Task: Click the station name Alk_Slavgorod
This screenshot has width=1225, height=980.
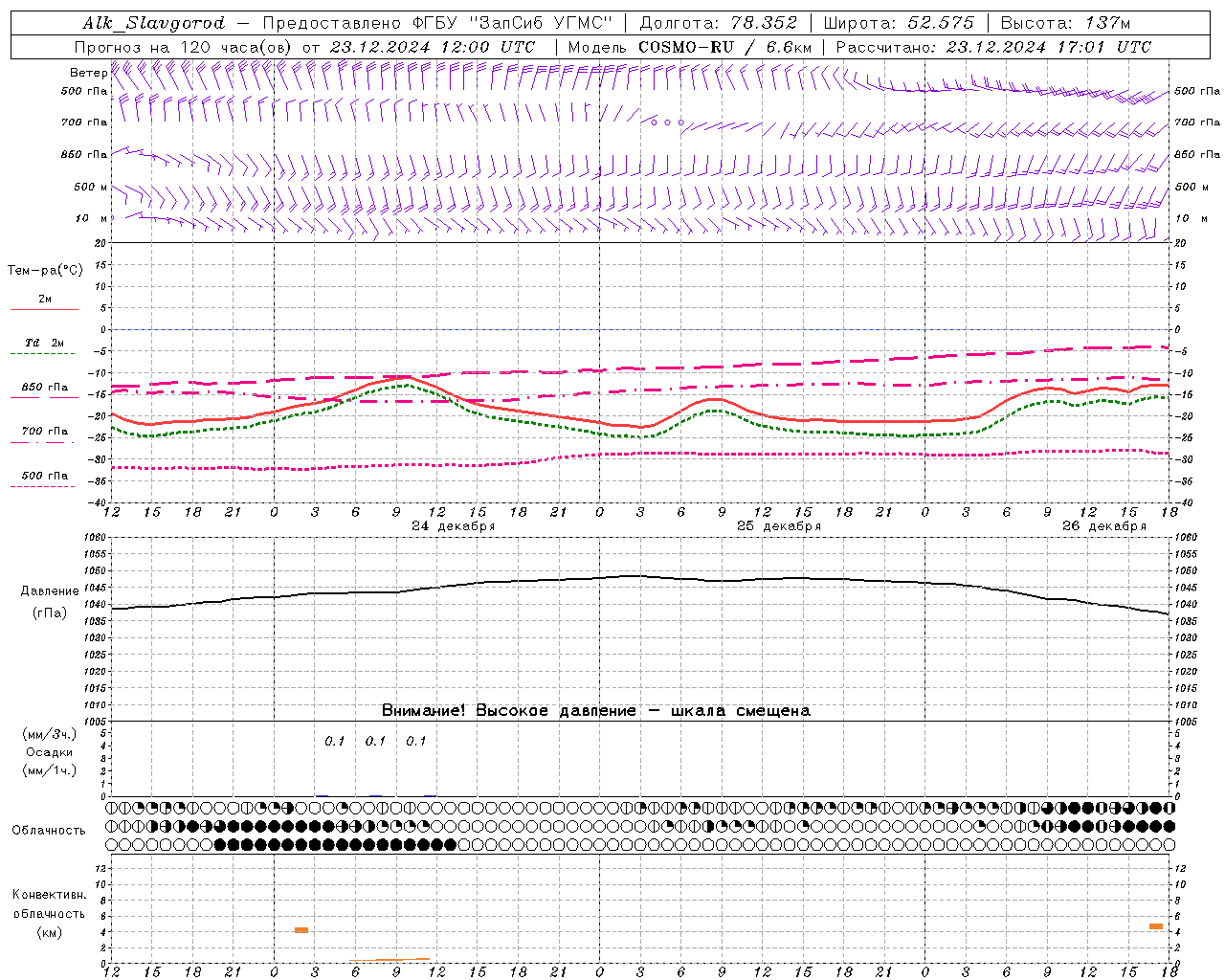Action: 153,23
